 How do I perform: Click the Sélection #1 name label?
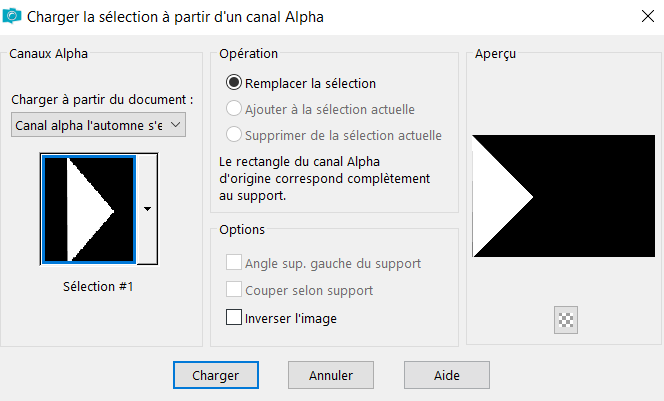[x=98, y=287]
